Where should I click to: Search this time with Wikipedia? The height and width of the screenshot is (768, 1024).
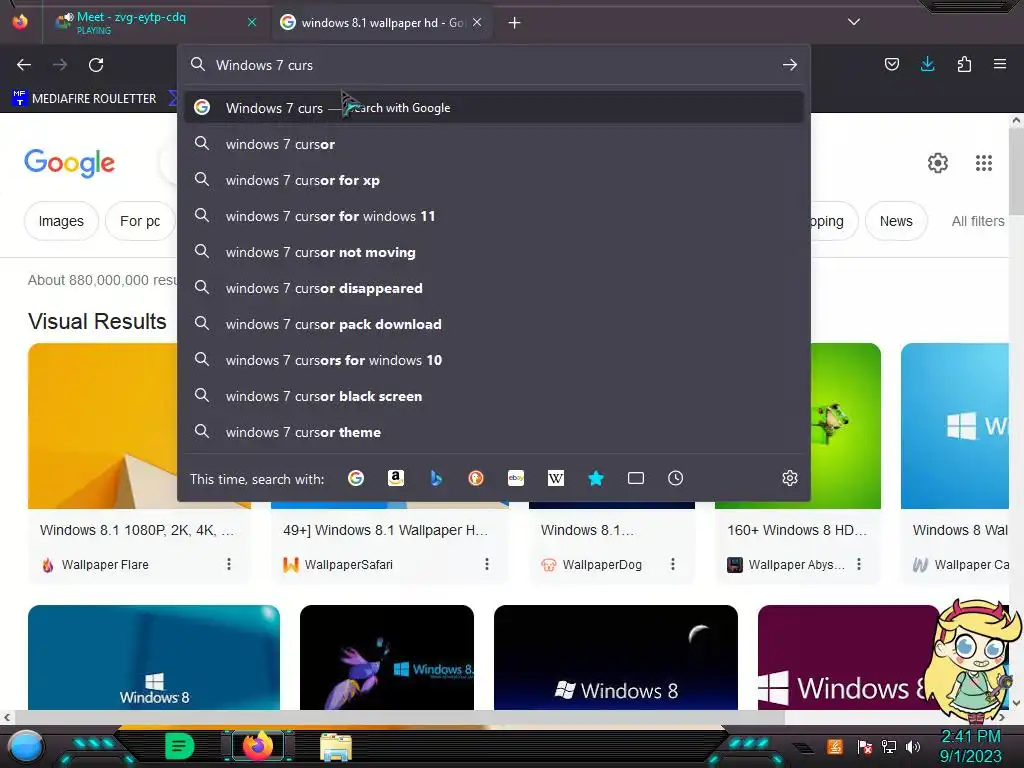(556, 479)
